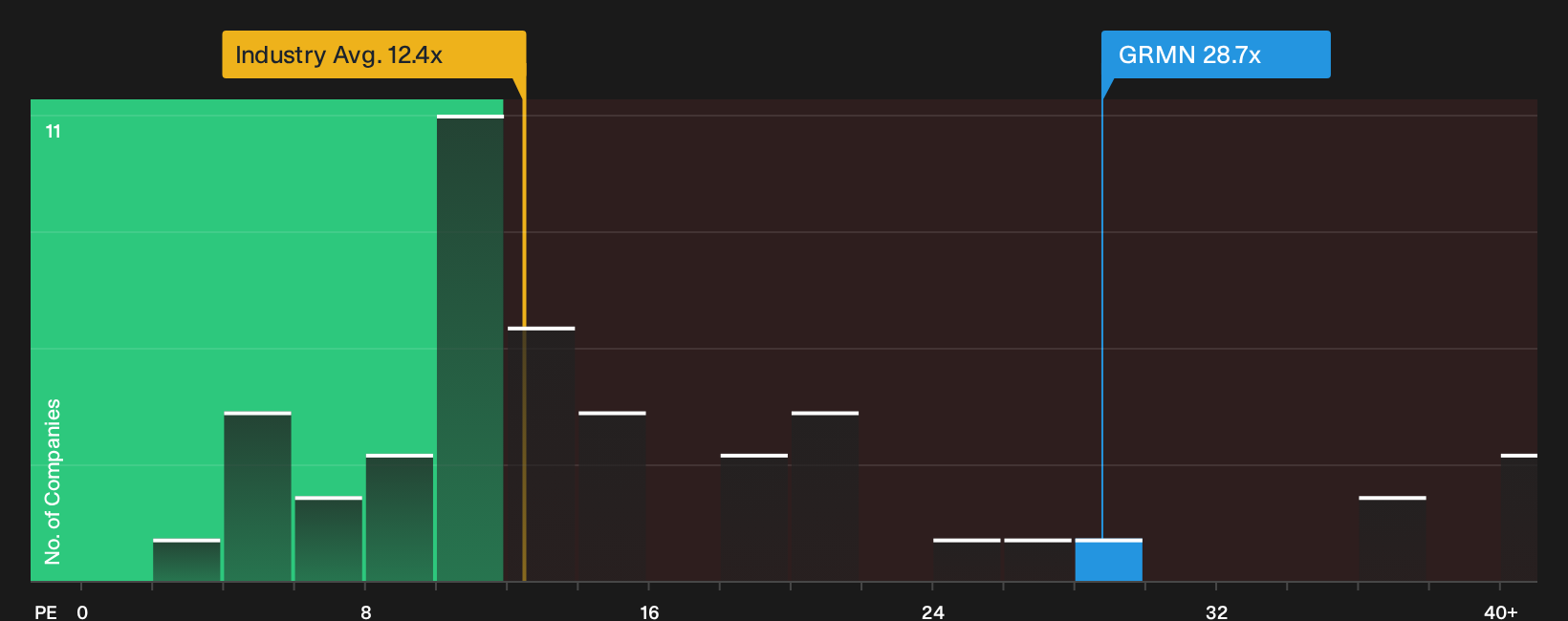Click the 8 tick label on PE axis
The image size is (1568, 621).
click(366, 611)
